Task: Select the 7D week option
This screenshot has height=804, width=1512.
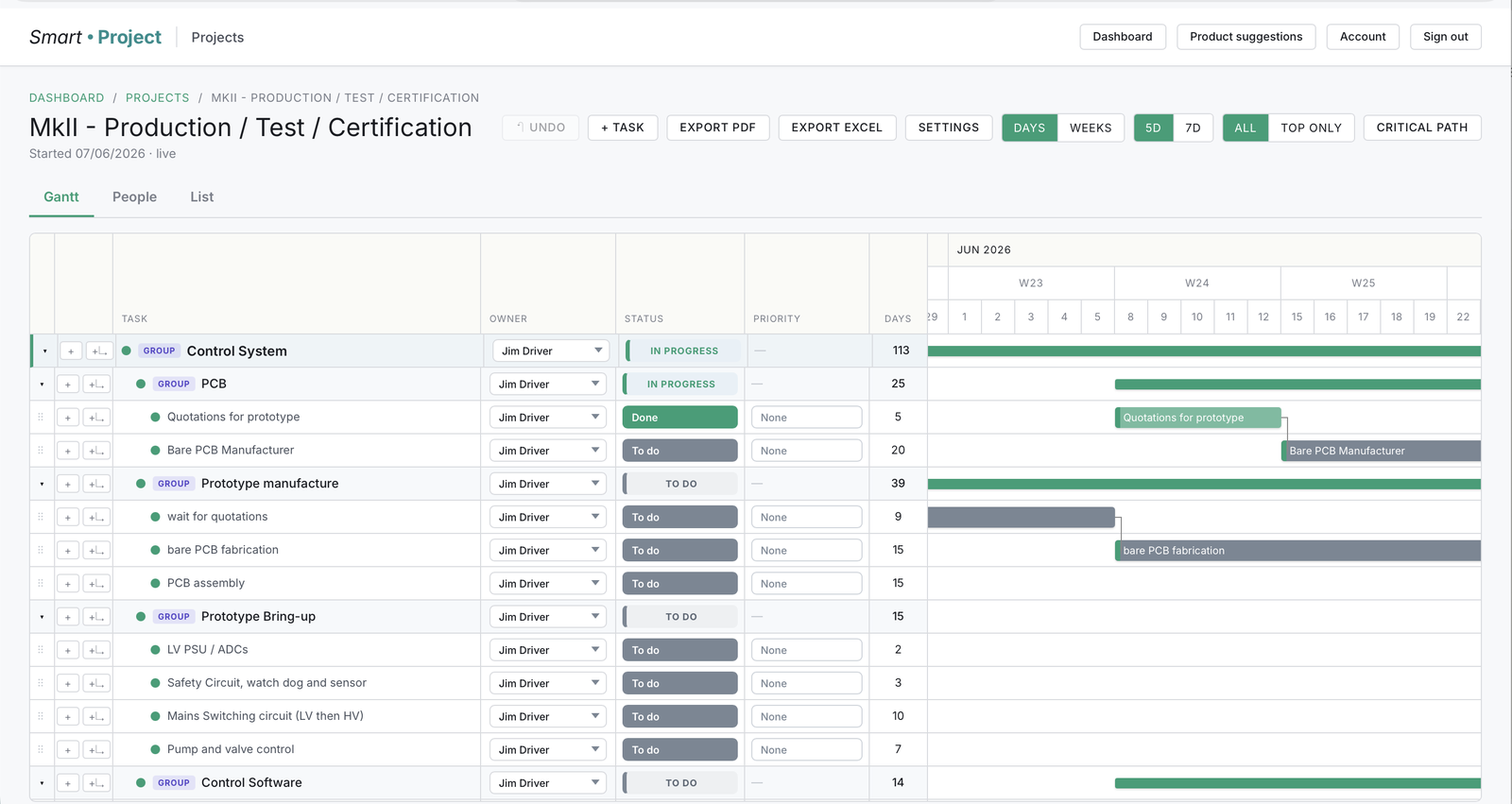Action: click(x=1193, y=128)
